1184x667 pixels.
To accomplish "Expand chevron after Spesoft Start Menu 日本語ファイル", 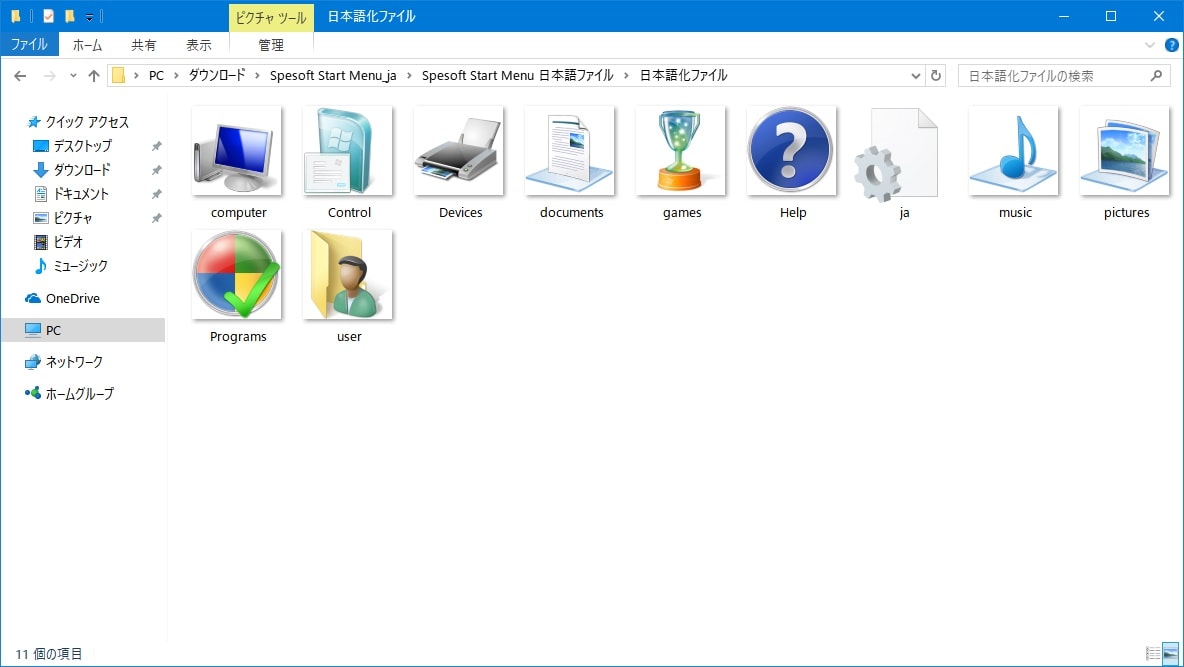I will pos(626,76).
